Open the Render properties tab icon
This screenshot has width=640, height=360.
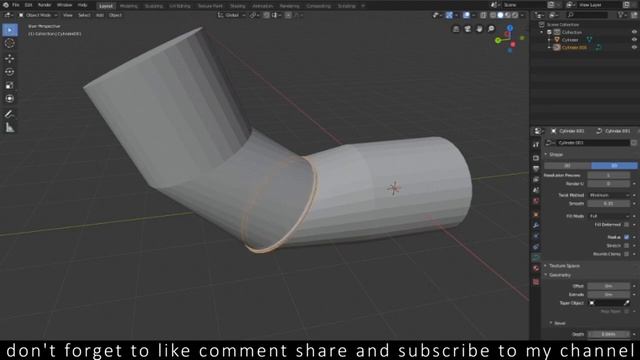[x=536, y=158]
